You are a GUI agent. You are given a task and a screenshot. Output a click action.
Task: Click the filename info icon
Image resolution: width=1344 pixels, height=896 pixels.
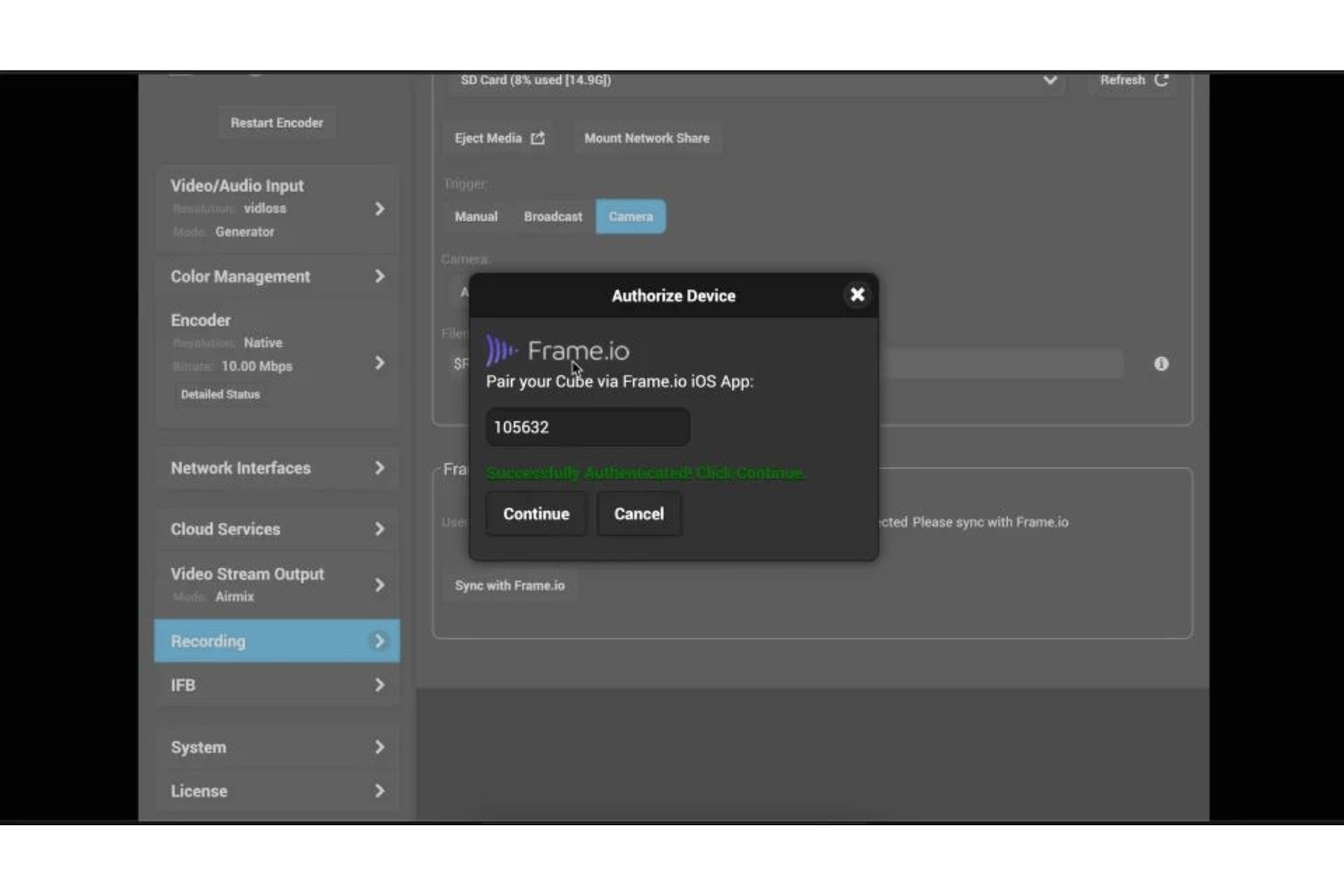[1161, 364]
